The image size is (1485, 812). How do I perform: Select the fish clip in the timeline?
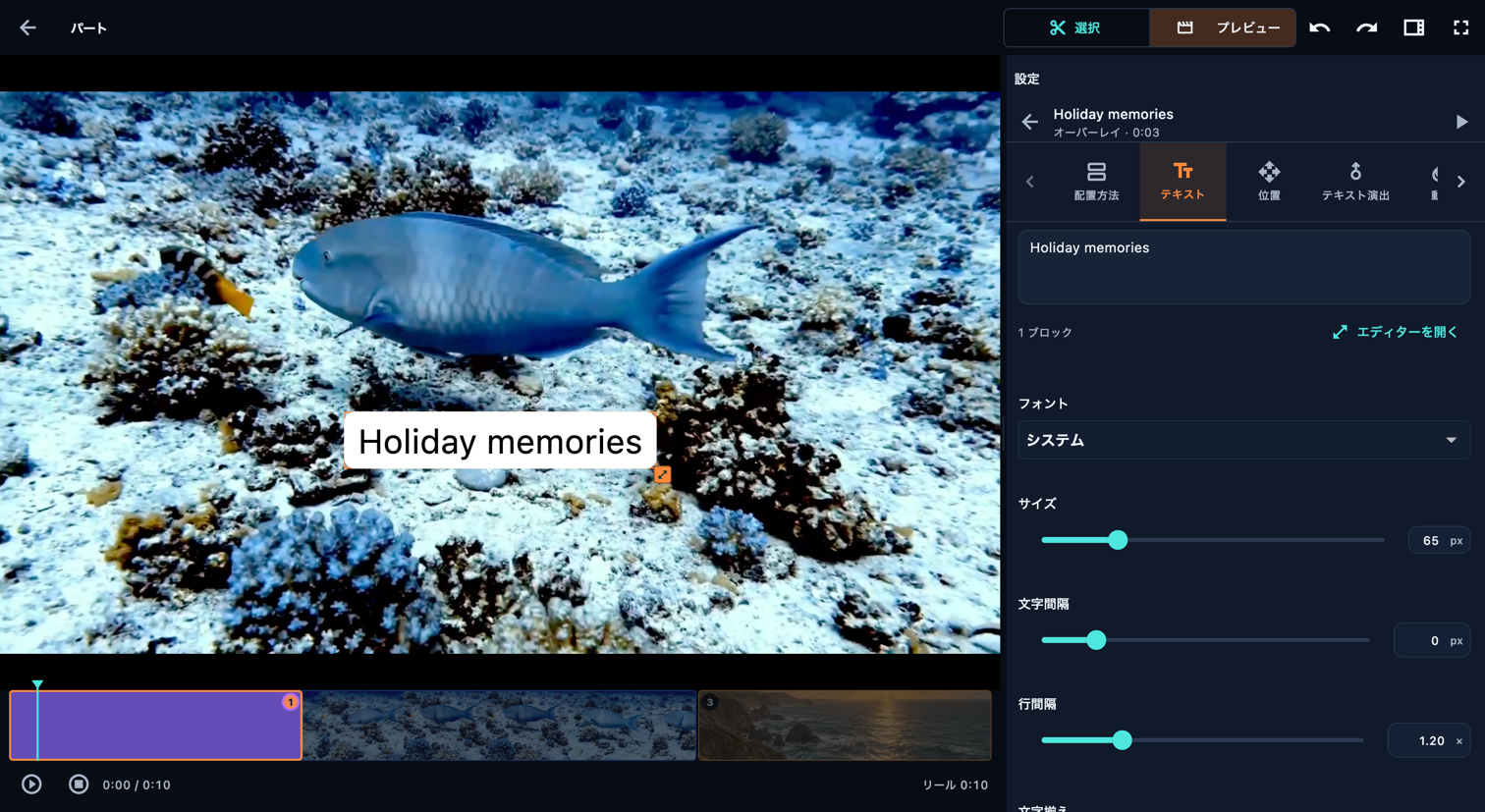click(x=499, y=726)
